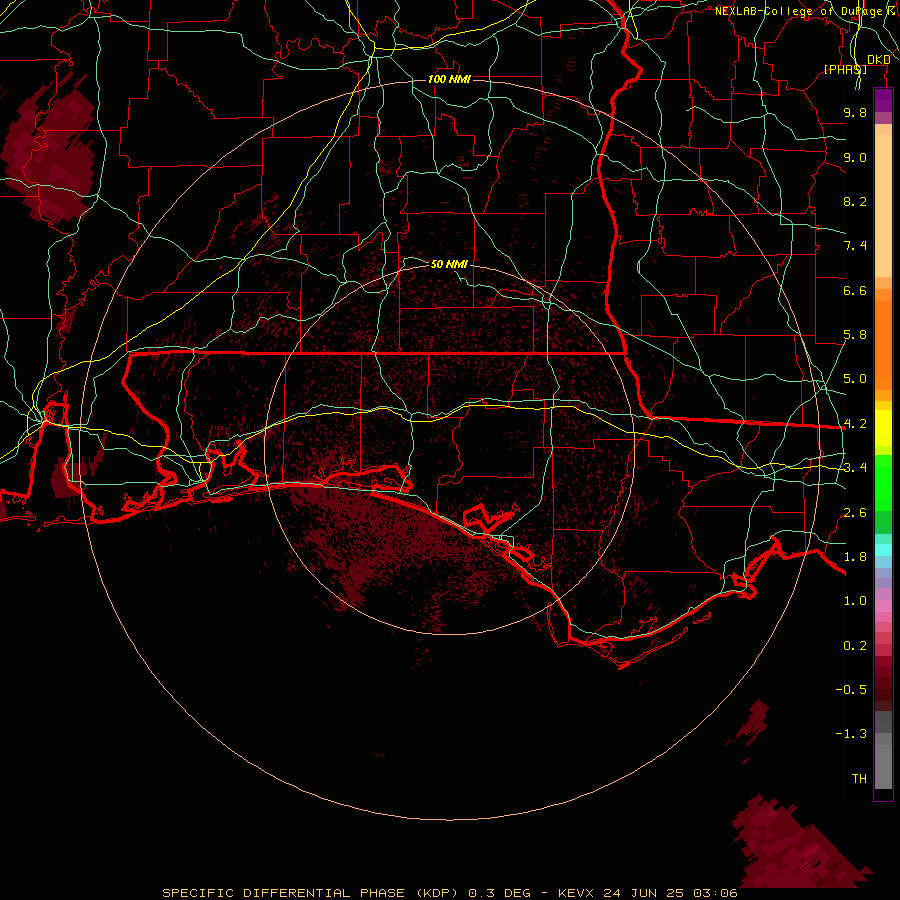Pick the cyan color bar segment

tap(883, 550)
